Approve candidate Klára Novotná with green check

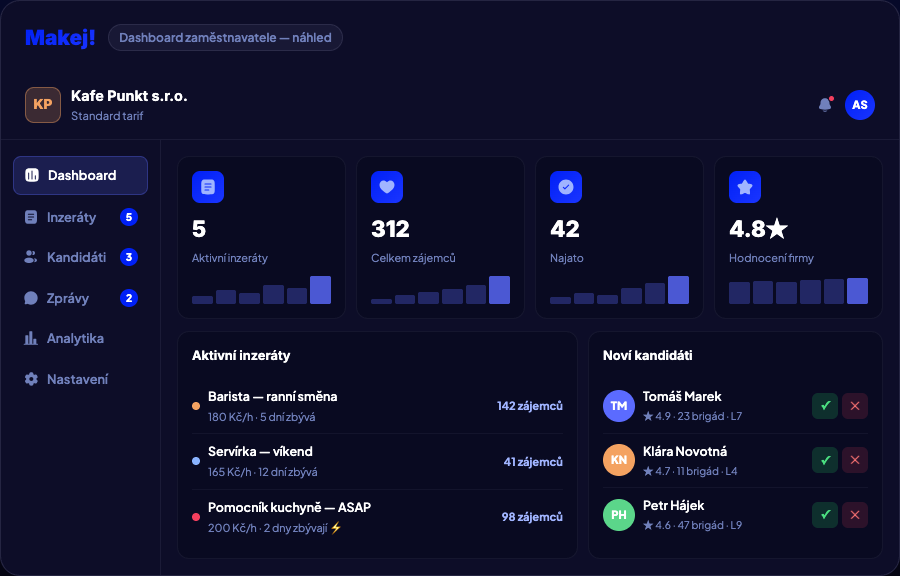[825, 460]
